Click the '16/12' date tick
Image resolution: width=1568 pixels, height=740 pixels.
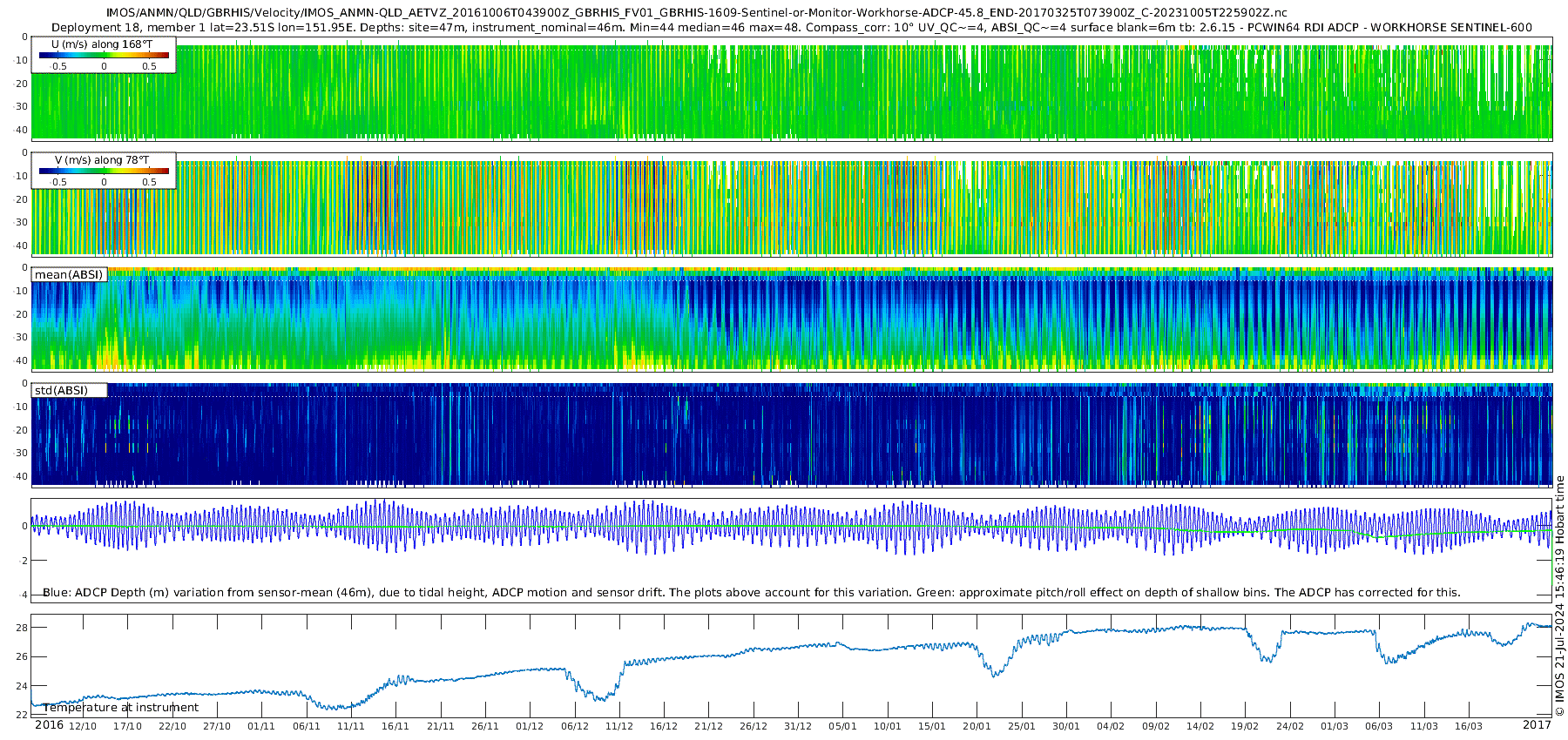click(x=664, y=726)
